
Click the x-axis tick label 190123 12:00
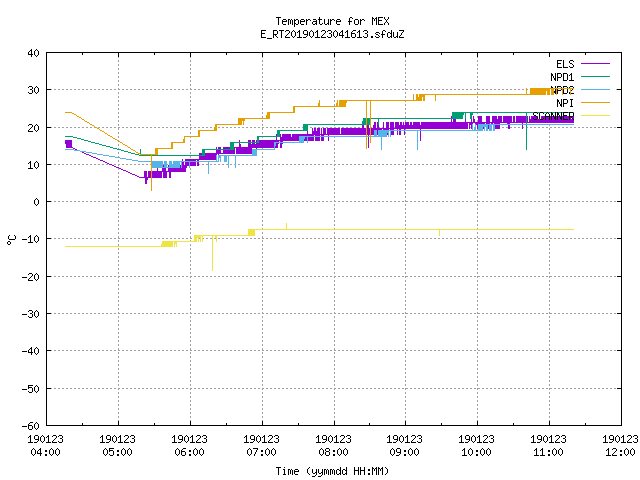click(620, 446)
